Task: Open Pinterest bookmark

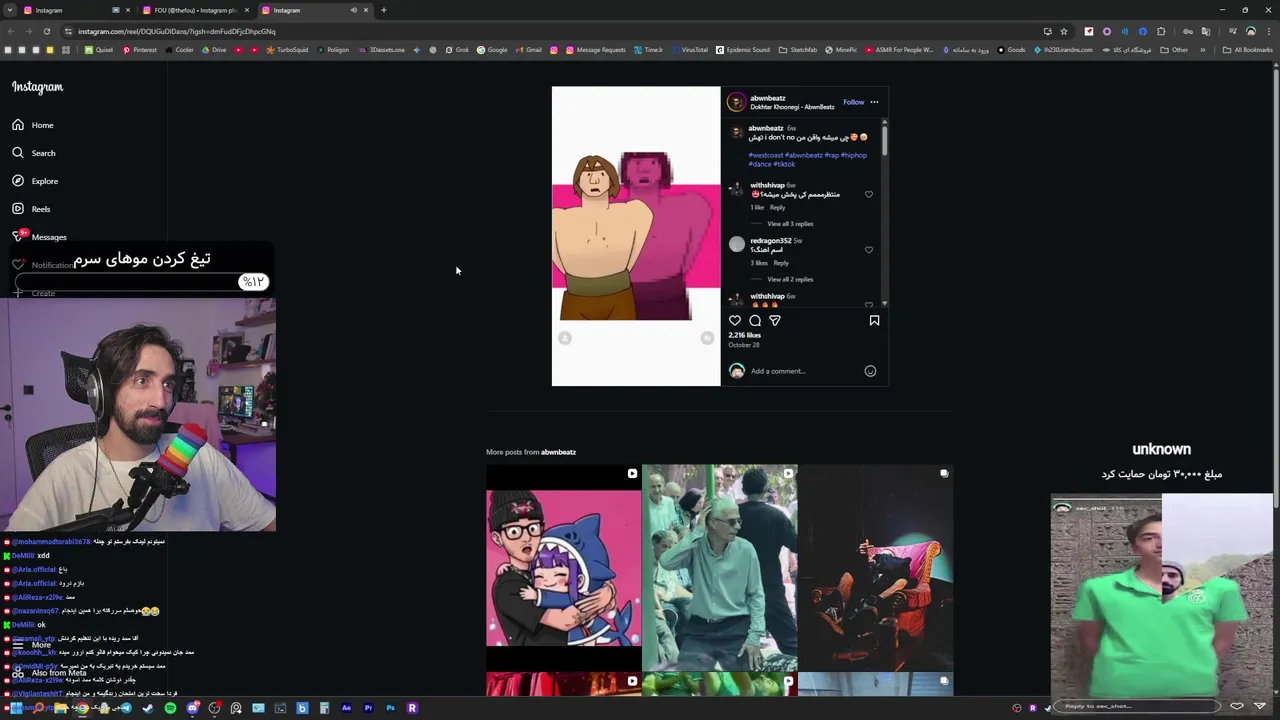Action: [140, 50]
